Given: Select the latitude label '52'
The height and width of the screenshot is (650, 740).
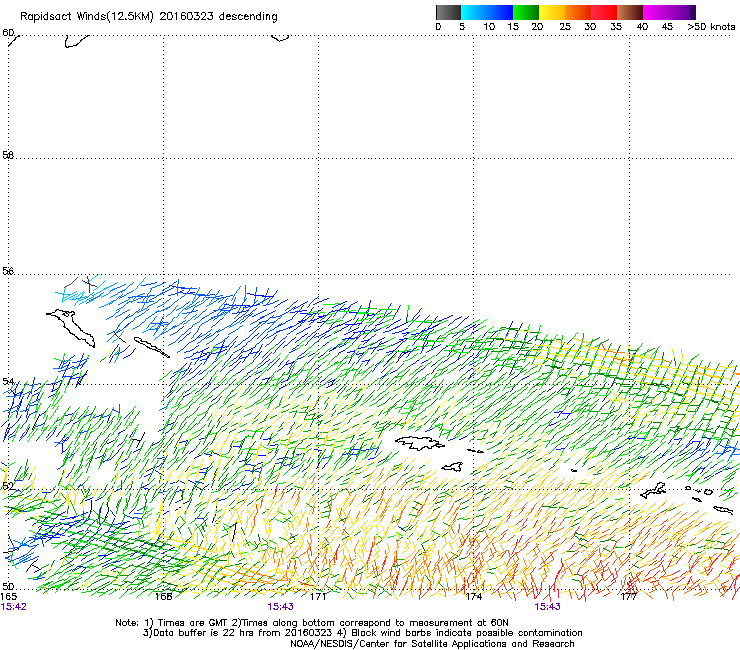Looking at the screenshot, I should click(8, 486).
